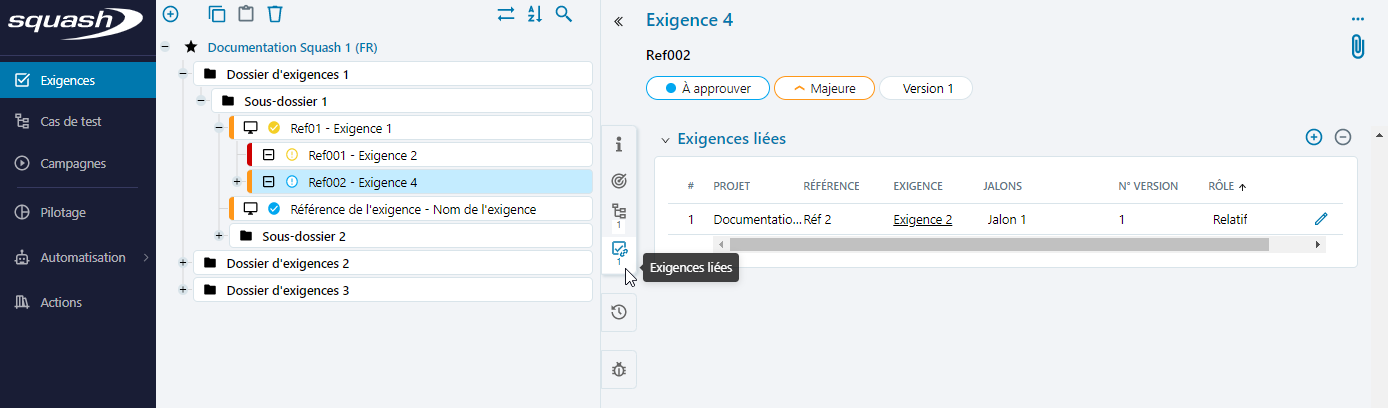This screenshot has width=1388, height=408.
Task: Select Dossier d'exigences 1 folder
Action: [x=393, y=74]
